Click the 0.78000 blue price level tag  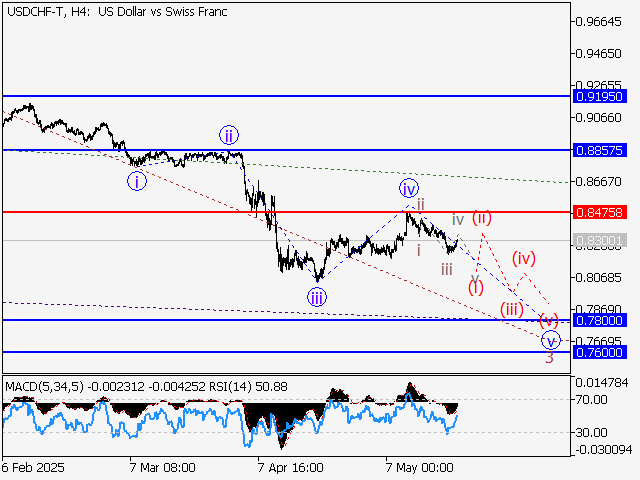600,320
